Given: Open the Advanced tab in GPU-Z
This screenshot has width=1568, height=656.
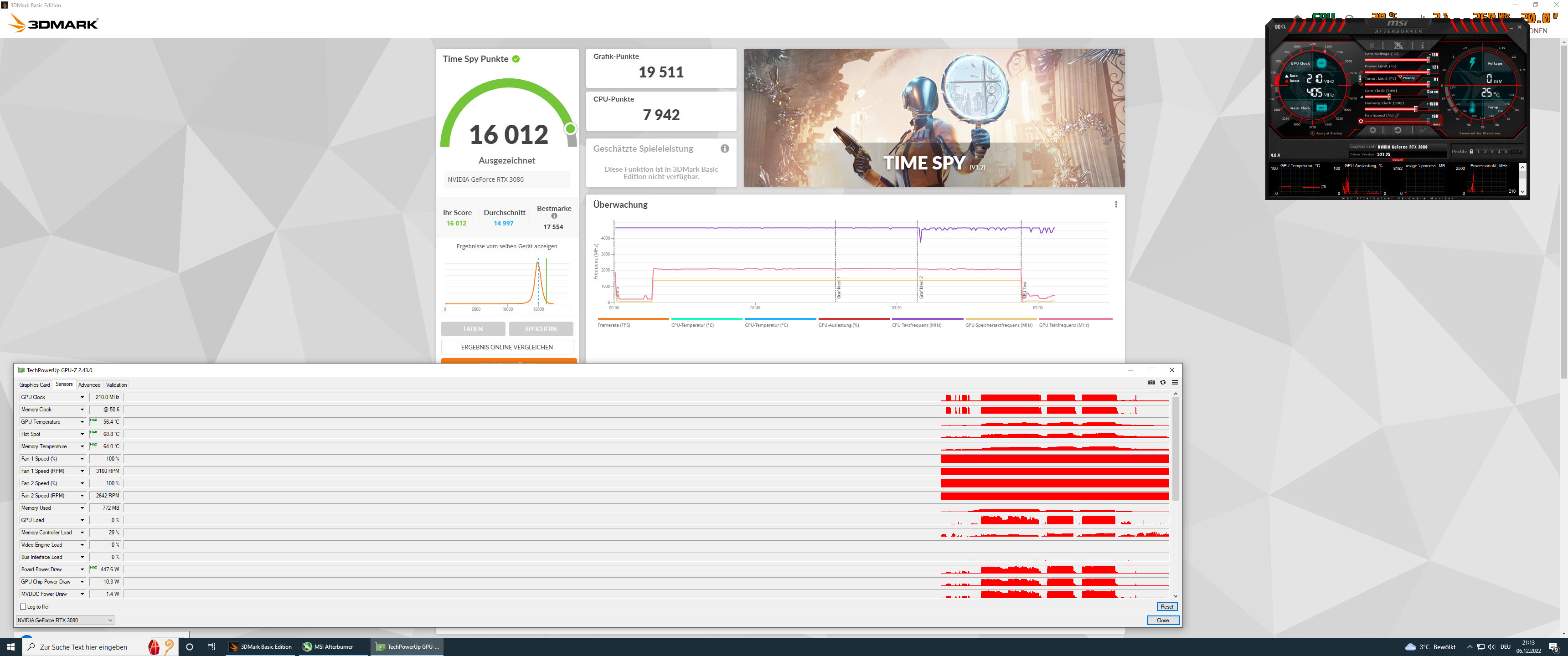Looking at the screenshot, I should pos(89,384).
